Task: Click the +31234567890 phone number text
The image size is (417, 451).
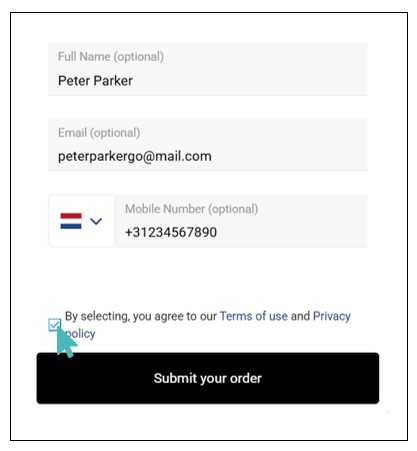Action: coord(171,232)
